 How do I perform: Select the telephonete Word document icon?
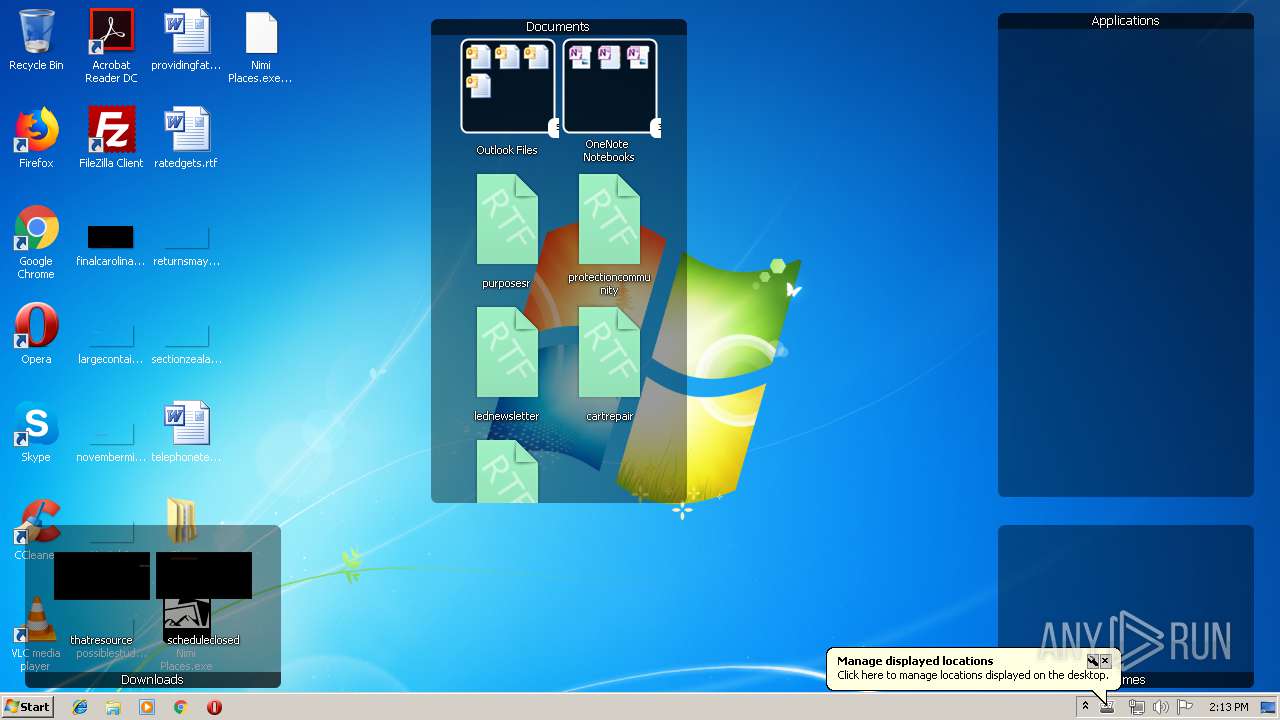[x=186, y=432]
